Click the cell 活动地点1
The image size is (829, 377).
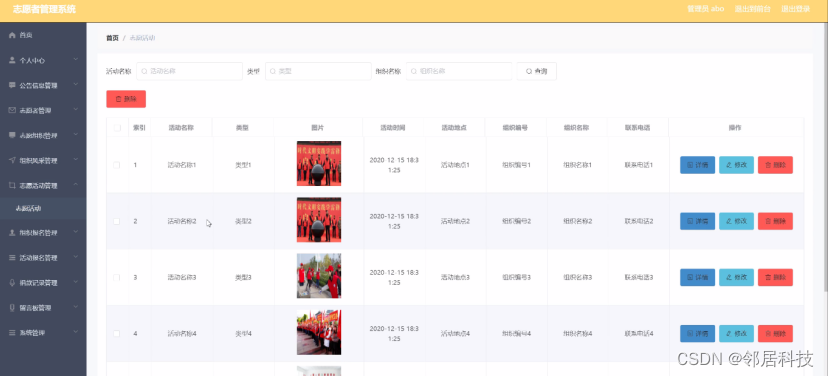coord(455,165)
